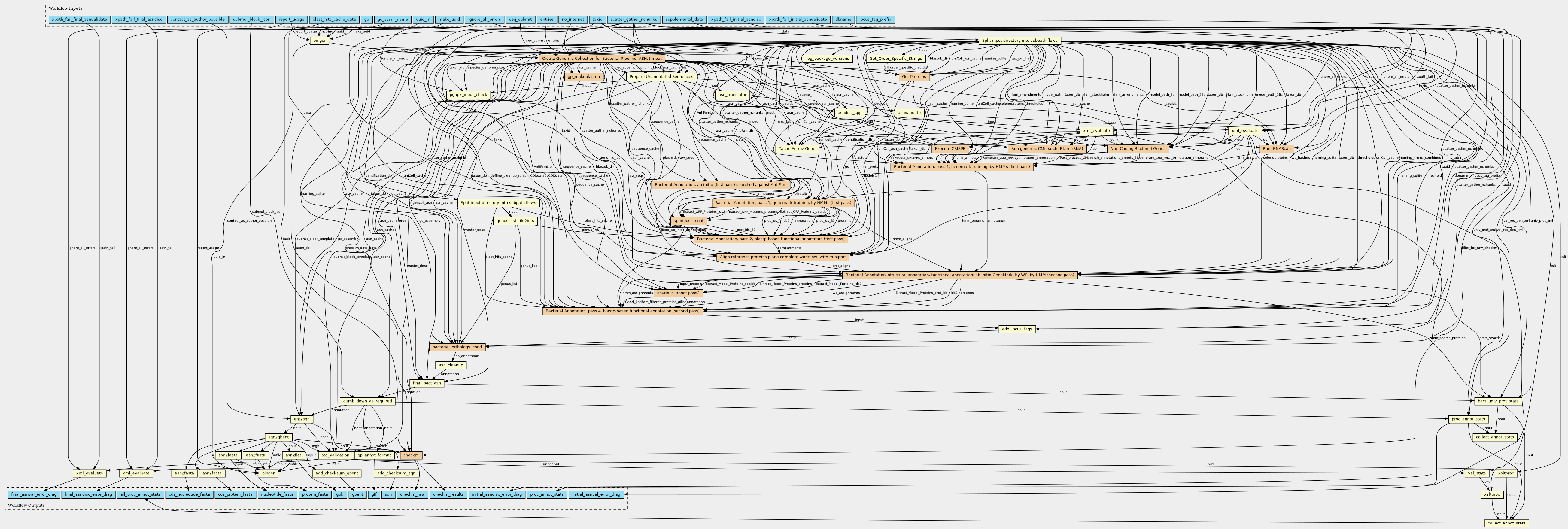Select Run genomic CMsearch (Rfam rRNA) node
The width and height of the screenshot is (1568, 529).
[1047, 148]
